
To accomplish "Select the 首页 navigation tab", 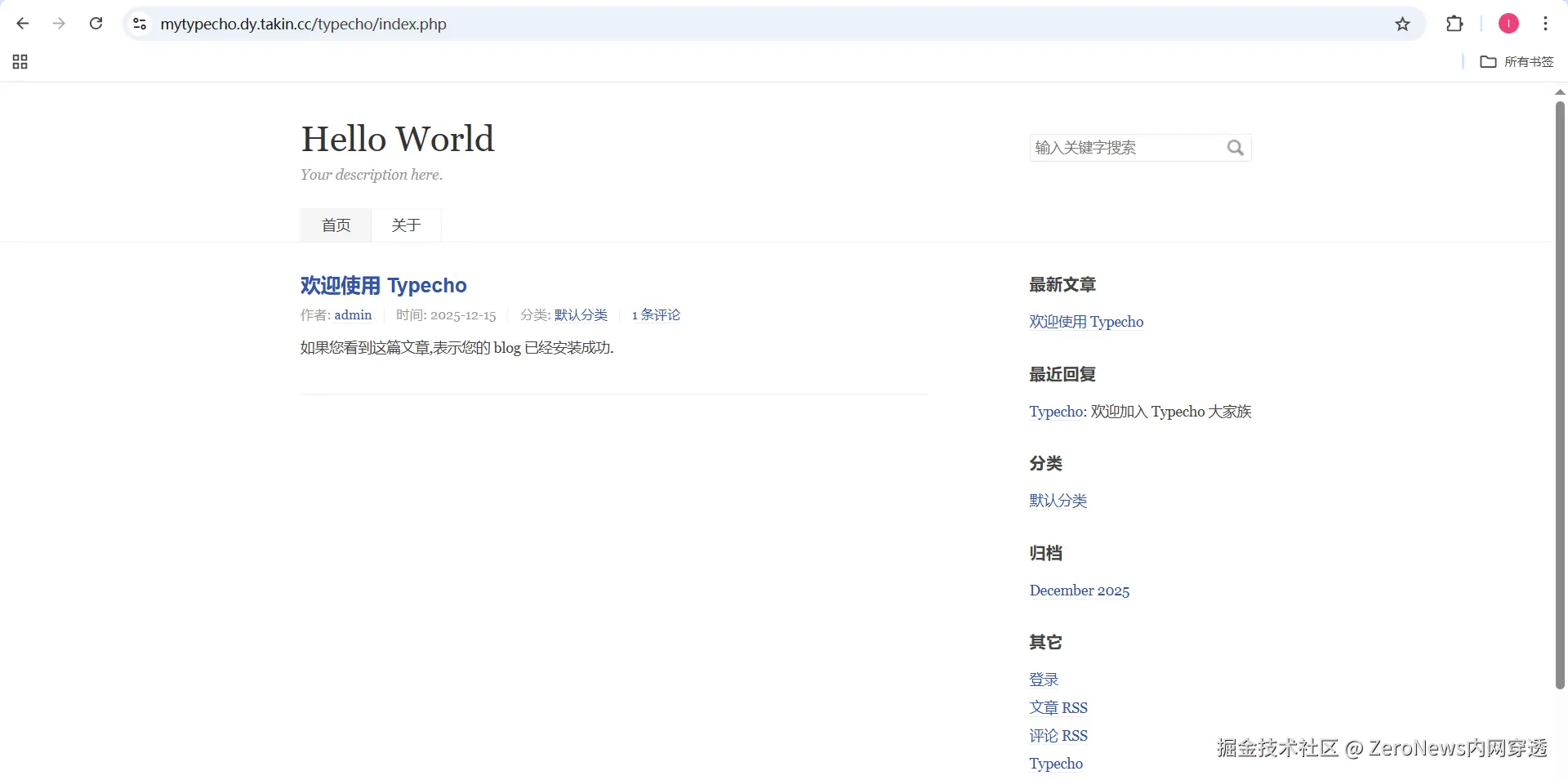I will coord(336,225).
